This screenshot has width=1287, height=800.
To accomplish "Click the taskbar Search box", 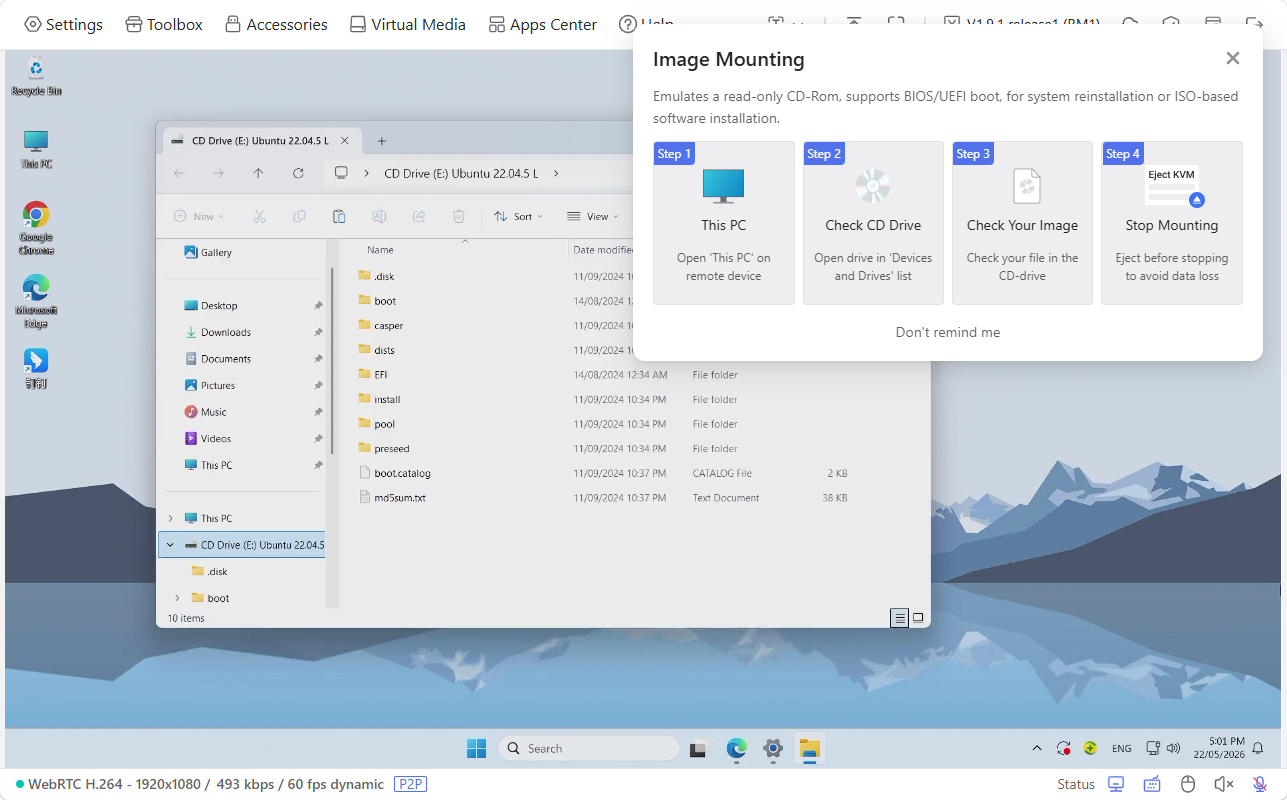I will click(588, 748).
